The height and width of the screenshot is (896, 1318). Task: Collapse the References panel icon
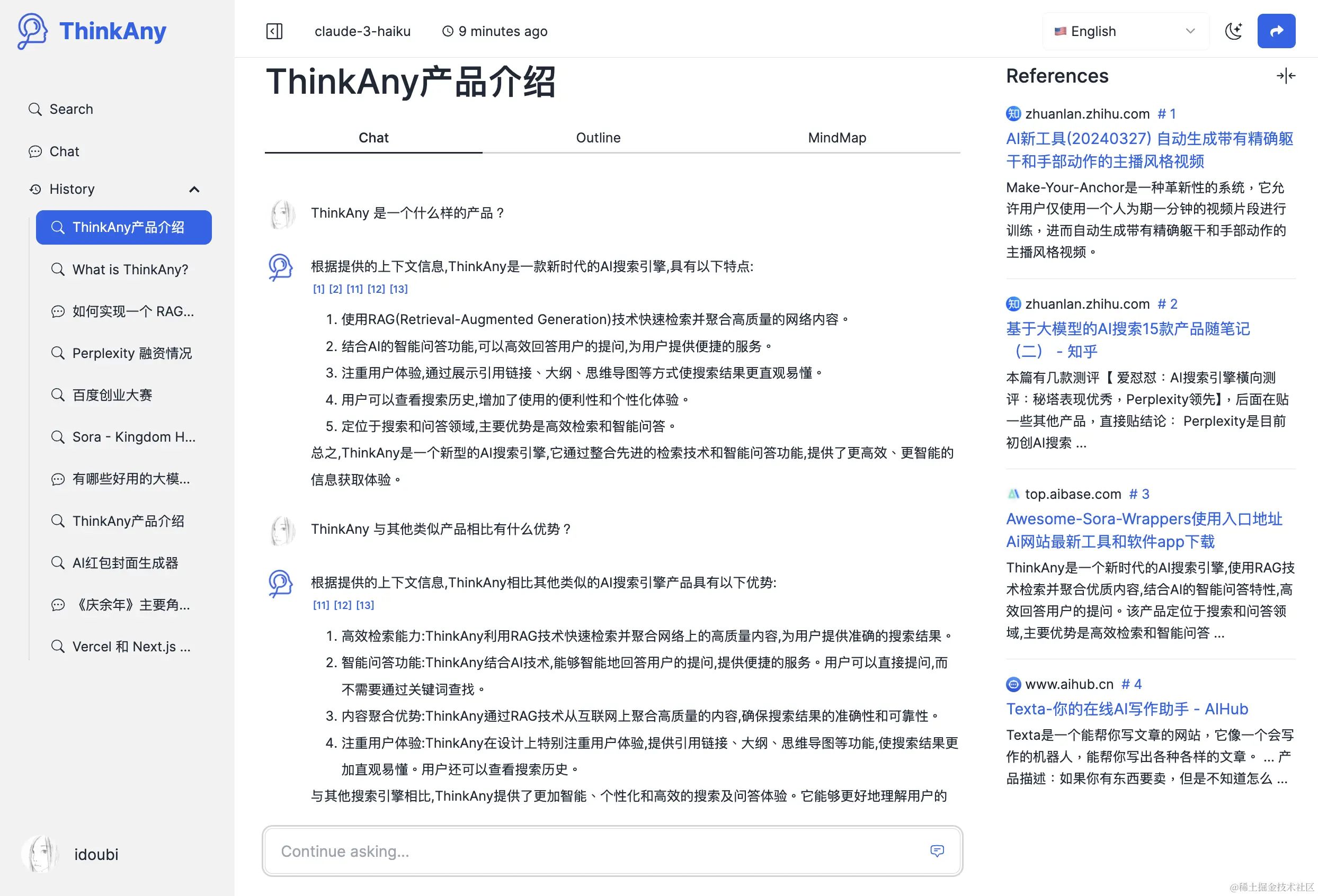pyautogui.click(x=1285, y=76)
